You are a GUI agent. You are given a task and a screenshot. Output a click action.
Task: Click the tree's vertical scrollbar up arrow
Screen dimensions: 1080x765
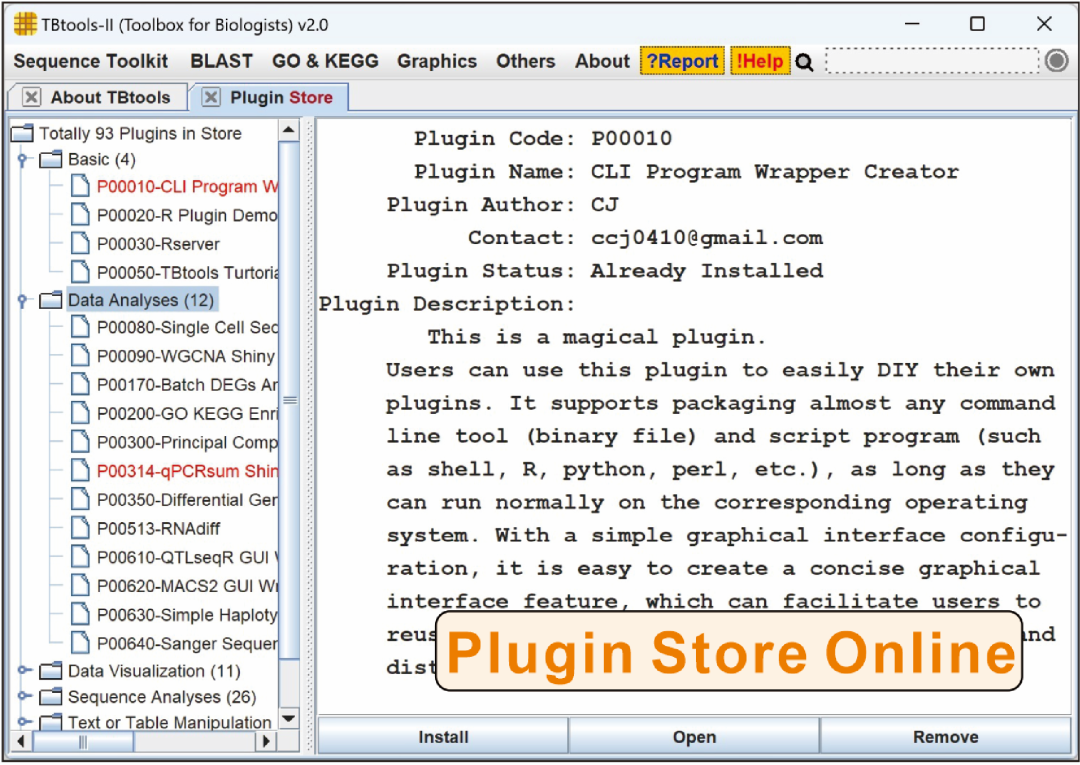tap(289, 129)
